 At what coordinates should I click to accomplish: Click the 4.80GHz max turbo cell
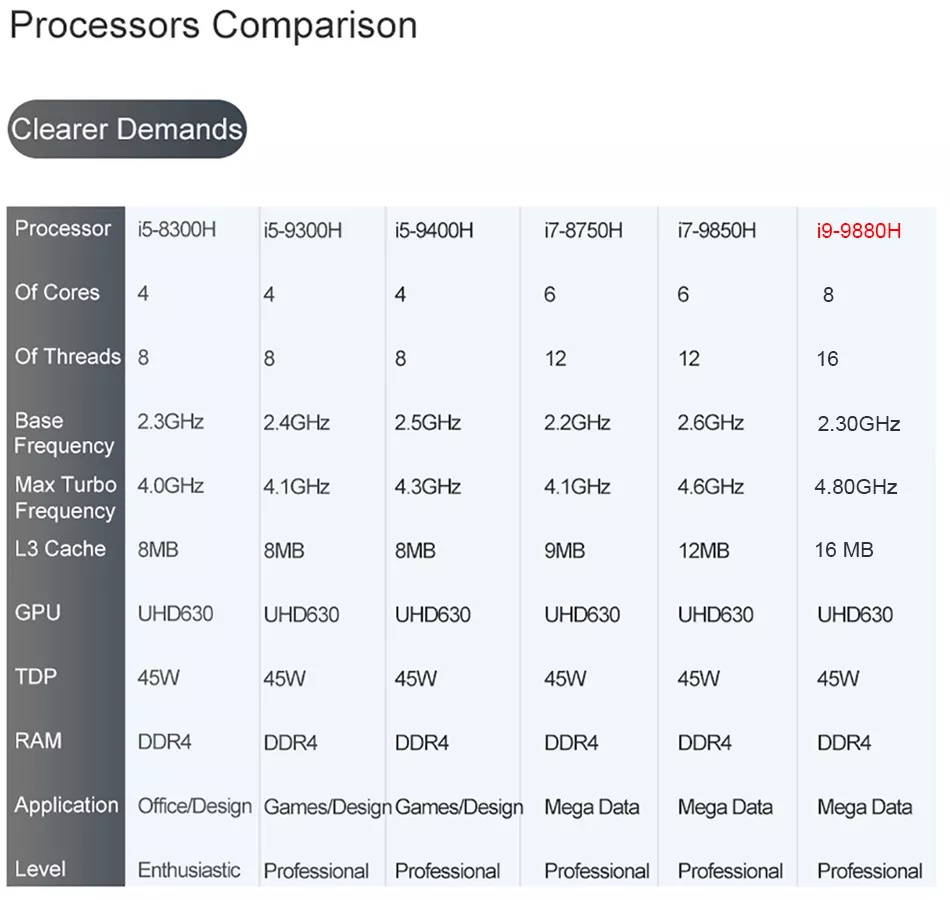click(x=856, y=487)
